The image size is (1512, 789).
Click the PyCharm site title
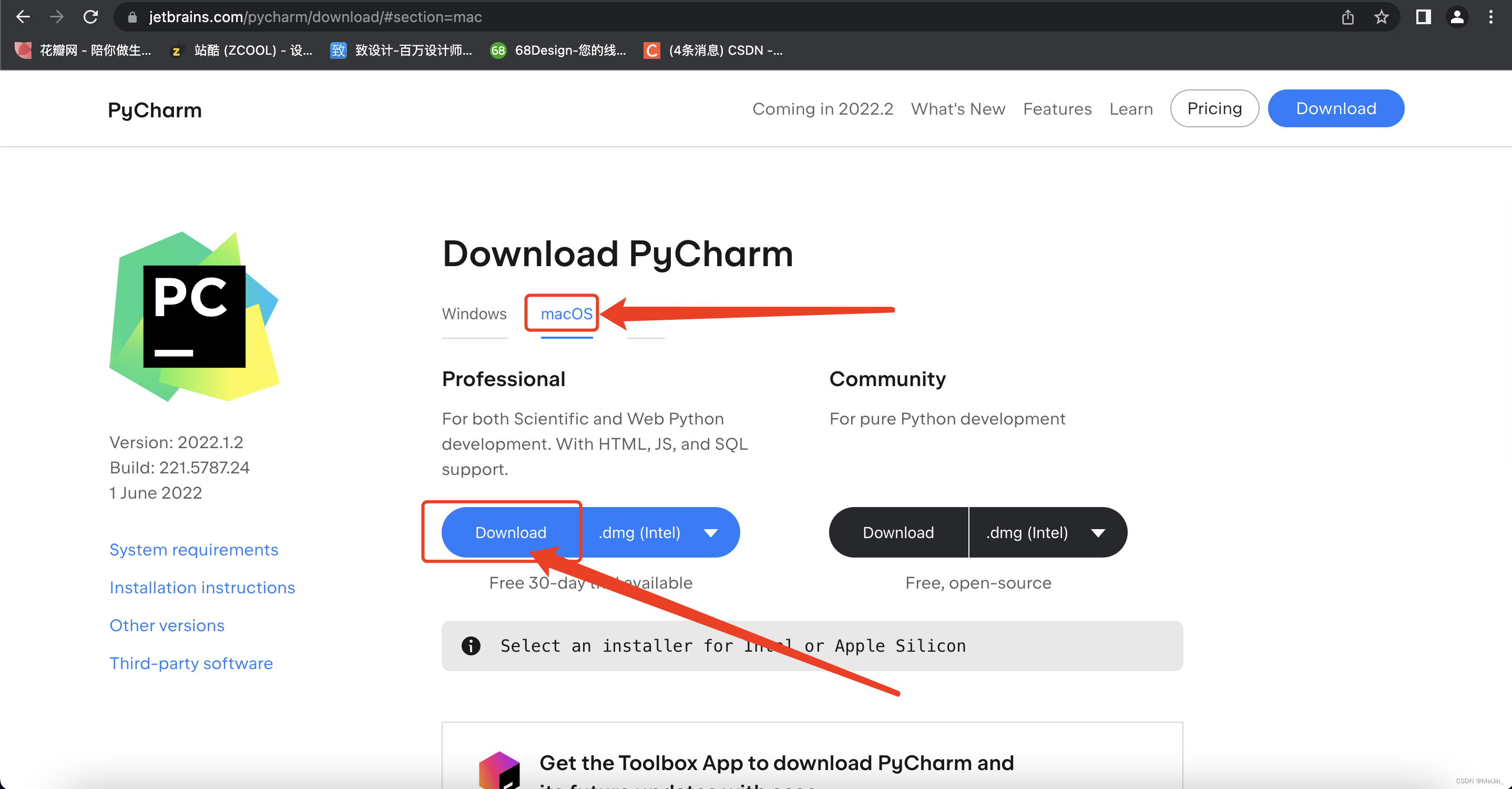(155, 110)
